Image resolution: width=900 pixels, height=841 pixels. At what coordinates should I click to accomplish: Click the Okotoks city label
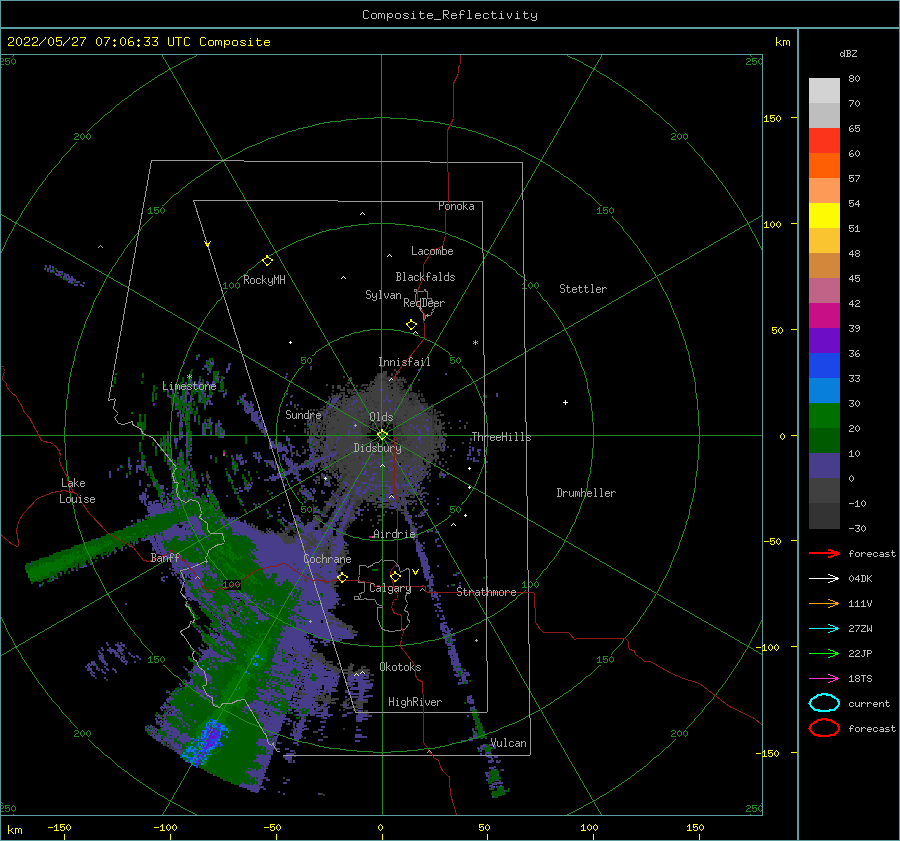click(400, 667)
